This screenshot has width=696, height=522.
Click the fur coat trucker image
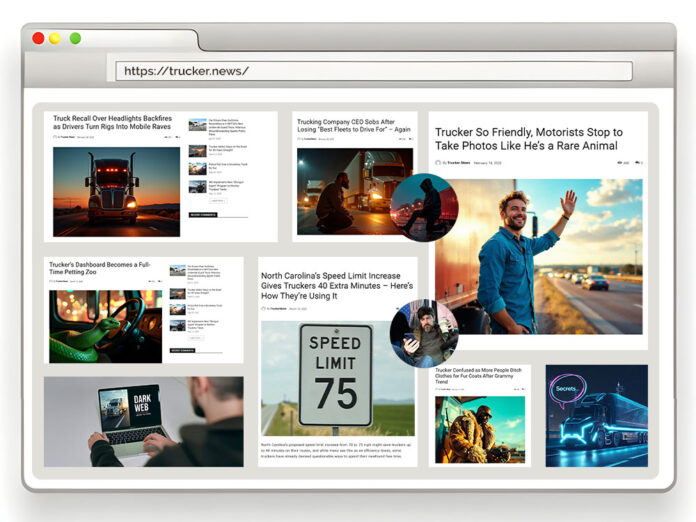tap(480, 428)
